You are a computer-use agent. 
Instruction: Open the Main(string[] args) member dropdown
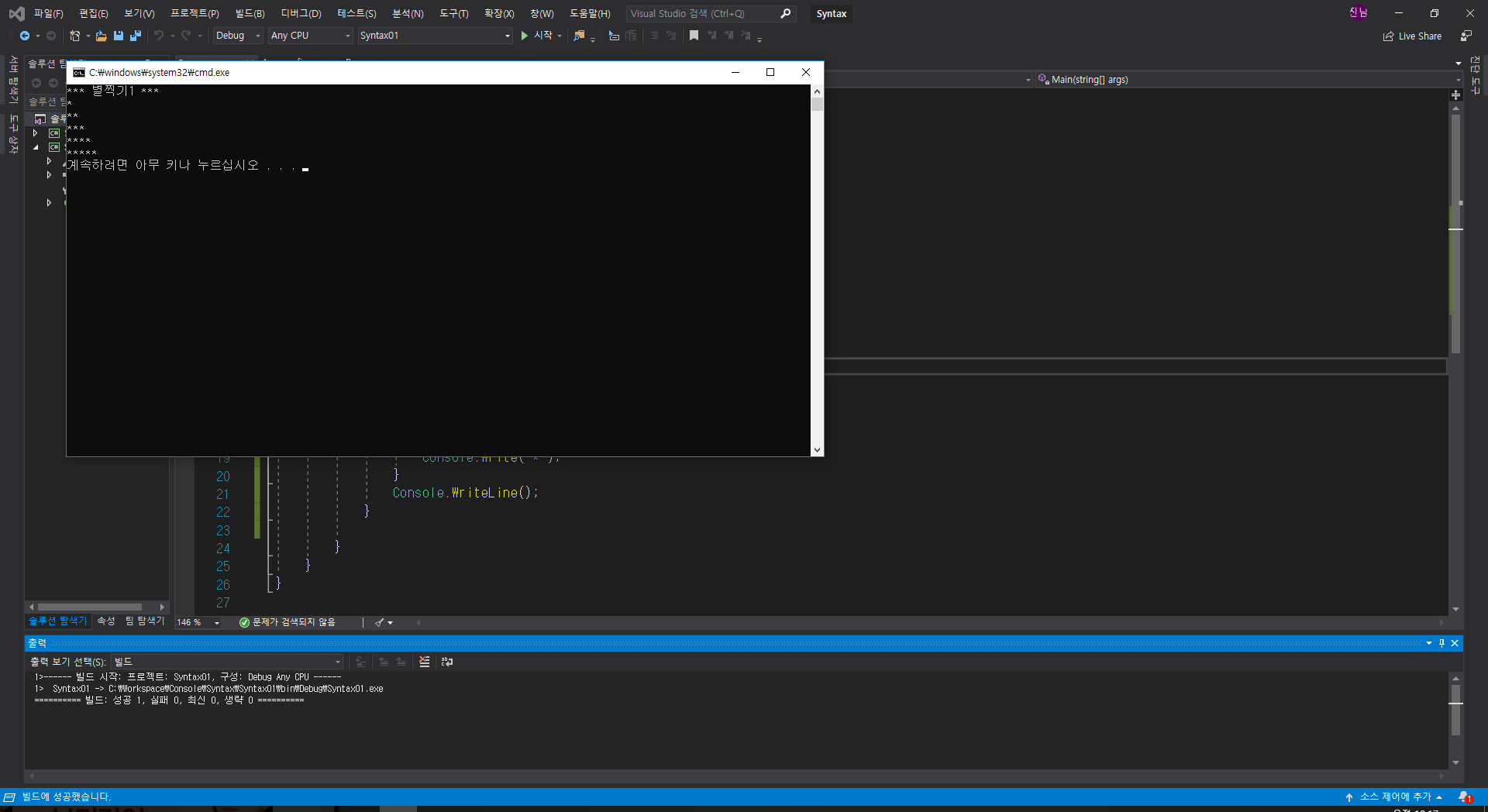[x=1249, y=80]
